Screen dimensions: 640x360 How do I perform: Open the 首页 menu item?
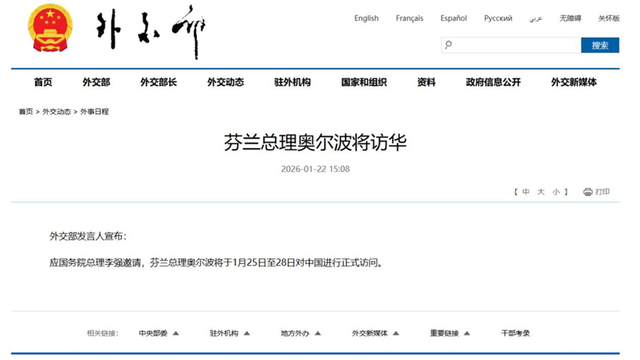point(43,82)
